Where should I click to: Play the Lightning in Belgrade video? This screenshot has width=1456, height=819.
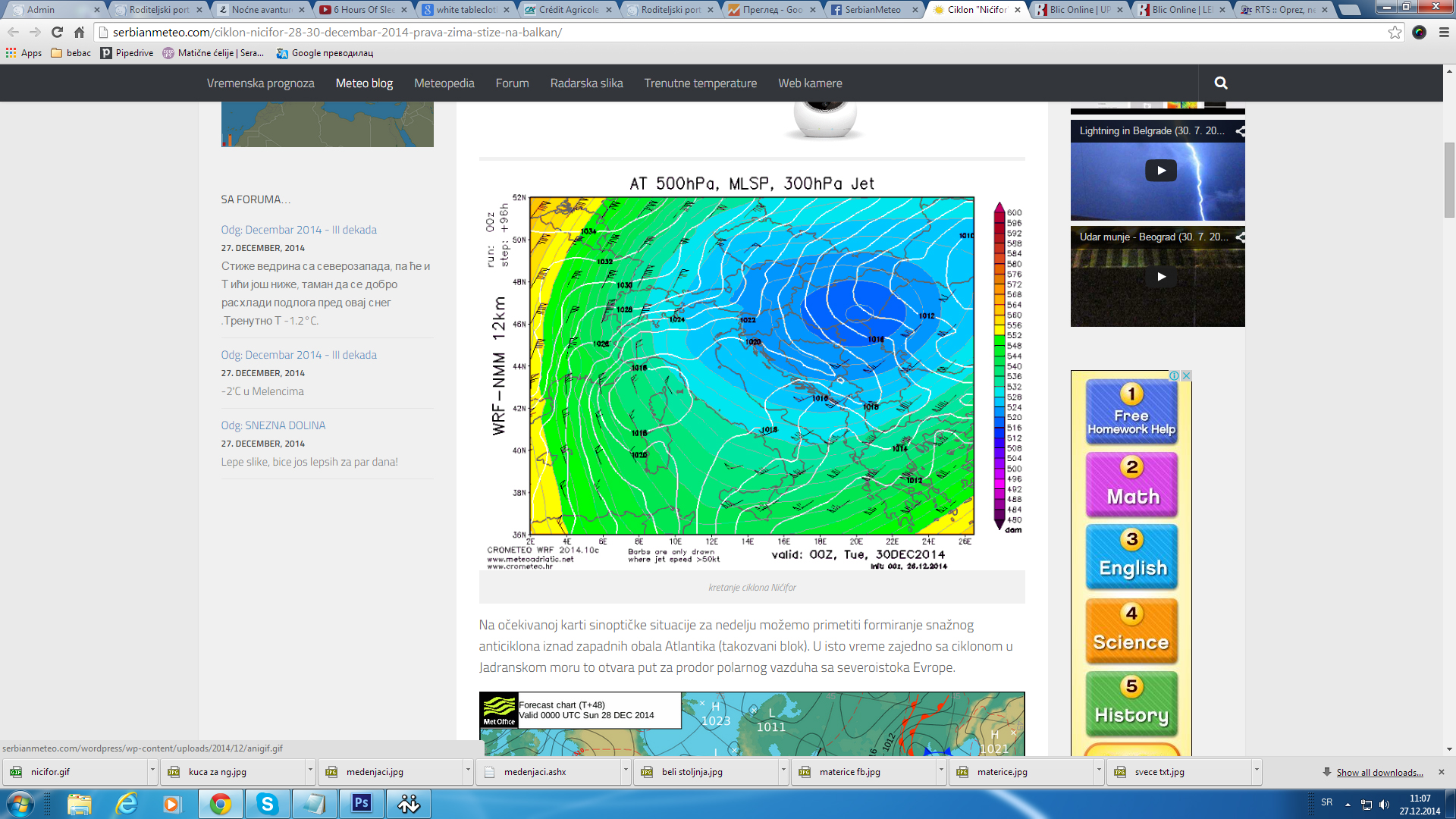(x=1160, y=171)
